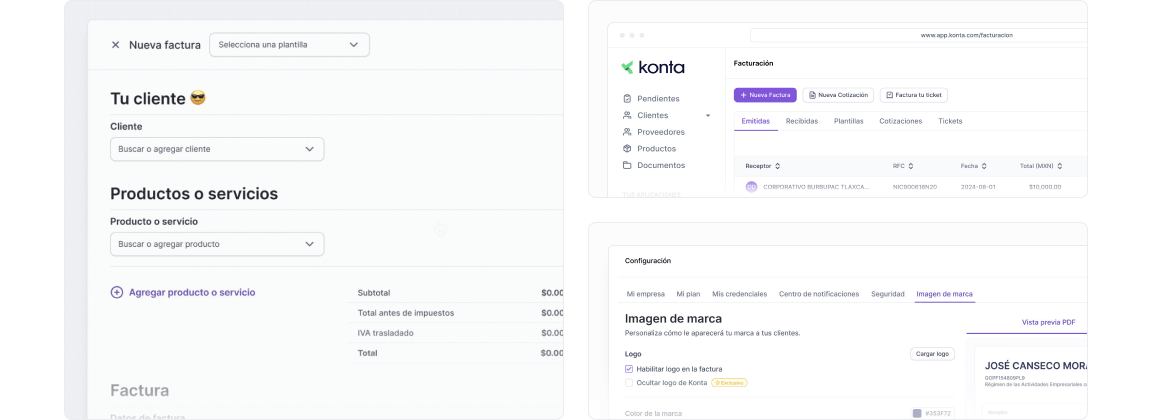This screenshot has width=1152, height=420.
Task: Switch to the Mis credenciales tab
Action: click(739, 294)
